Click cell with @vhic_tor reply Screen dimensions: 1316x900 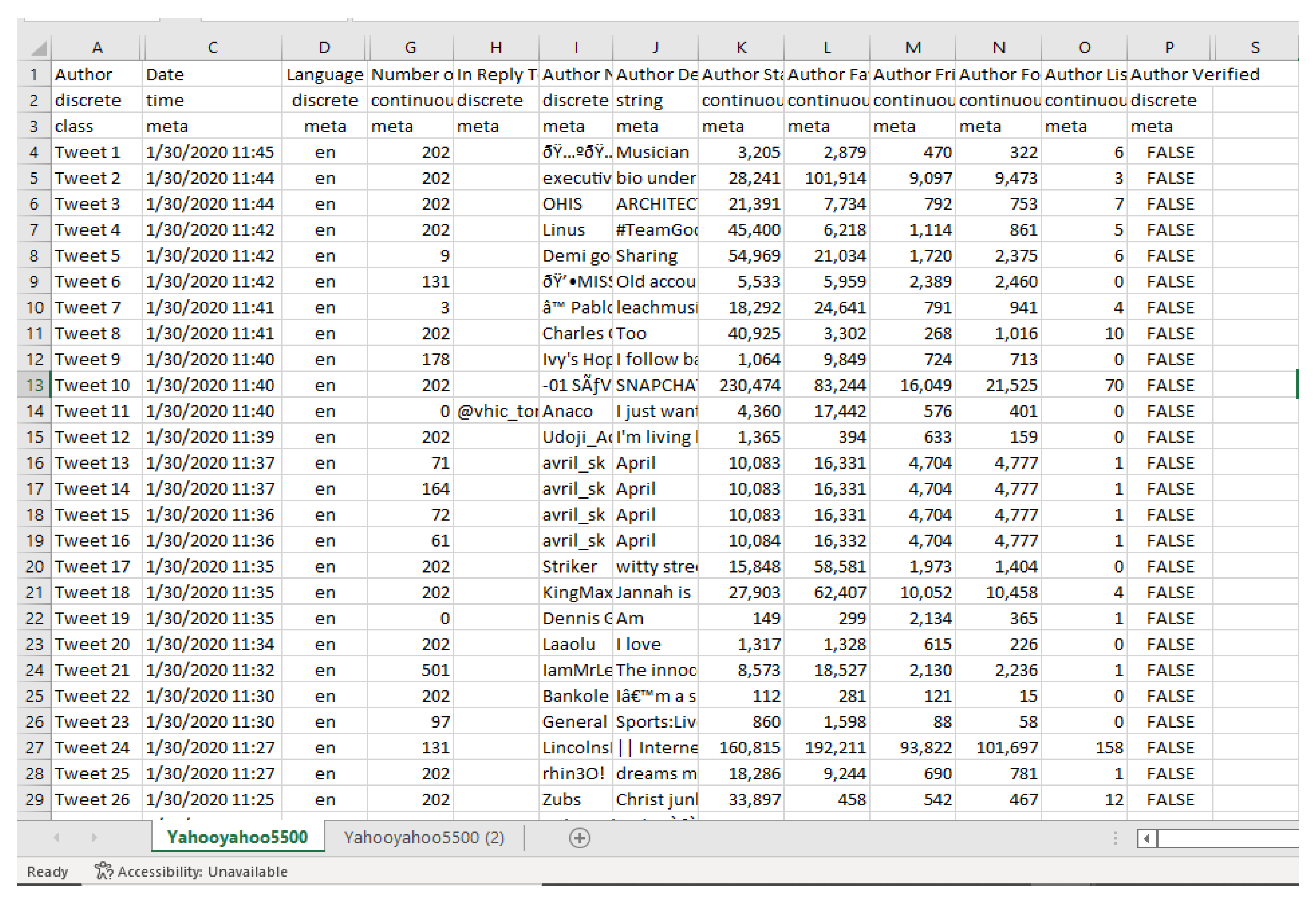coord(496,411)
